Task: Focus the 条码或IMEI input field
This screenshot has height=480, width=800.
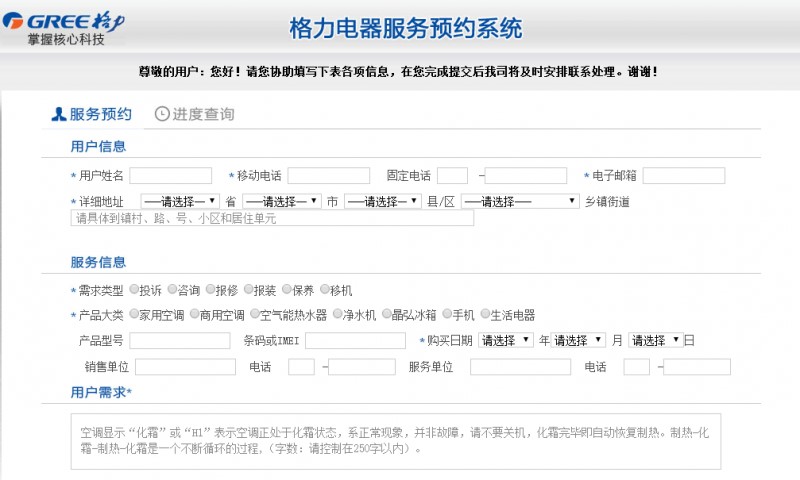Action: point(355,341)
